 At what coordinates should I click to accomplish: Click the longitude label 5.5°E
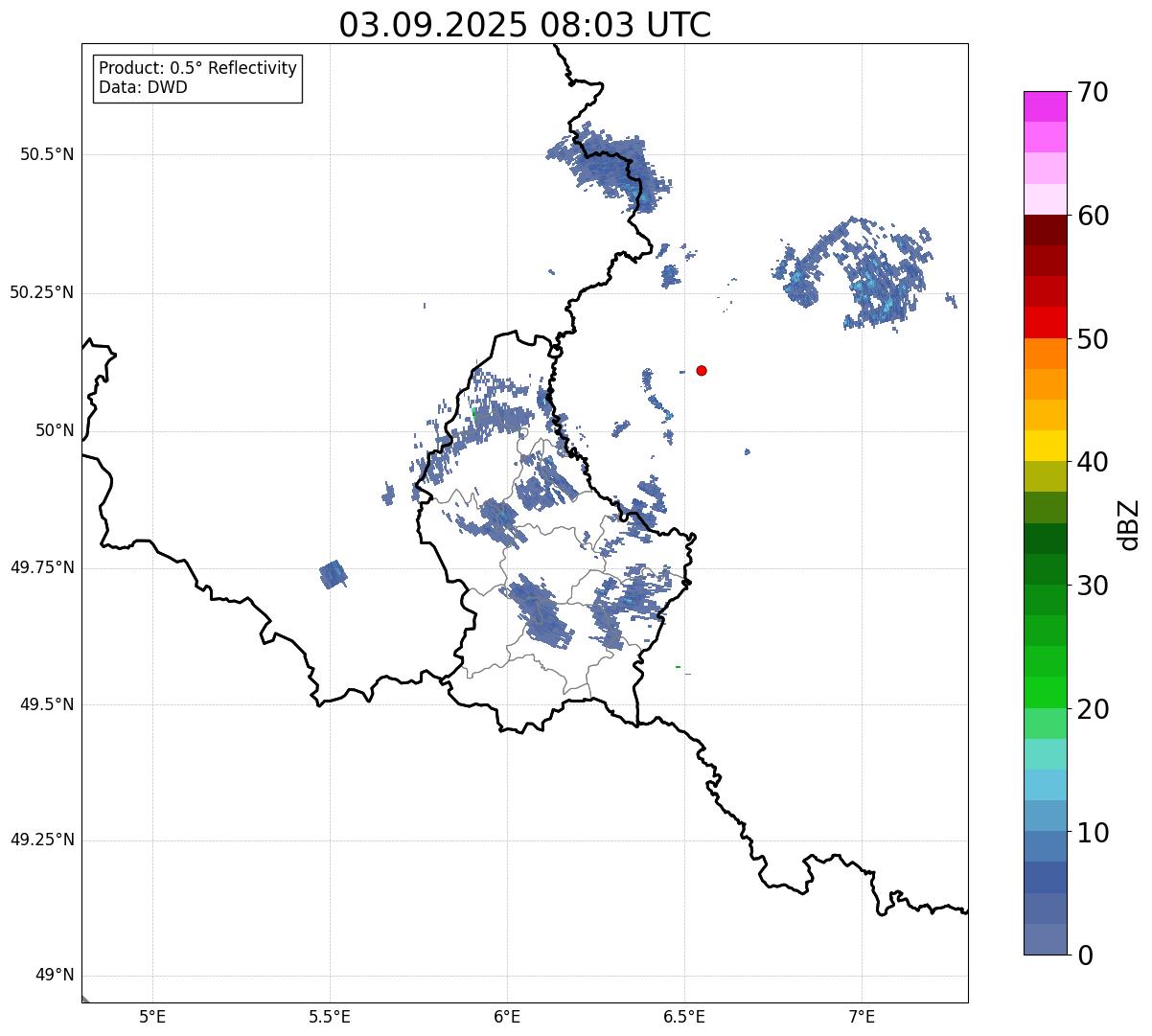330,1018
